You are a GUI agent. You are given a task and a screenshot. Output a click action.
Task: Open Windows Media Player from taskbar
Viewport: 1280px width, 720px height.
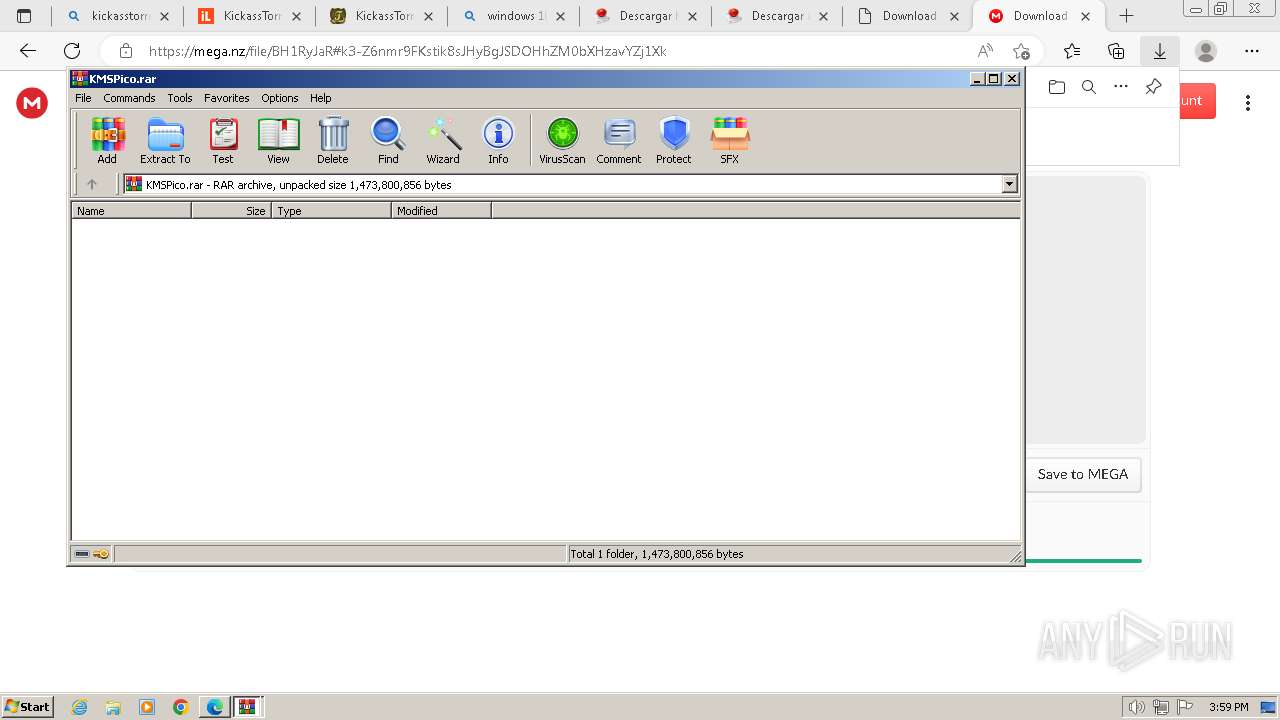pos(147,707)
